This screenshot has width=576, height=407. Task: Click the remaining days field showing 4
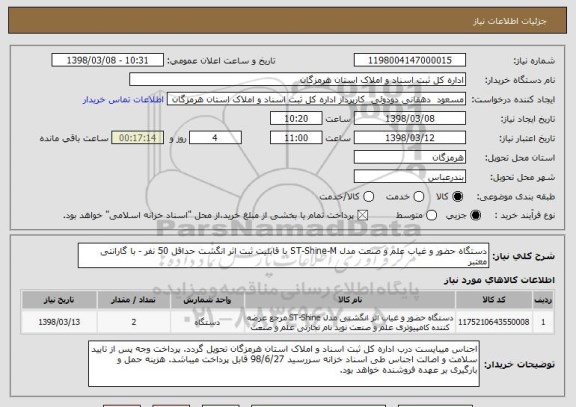[215, 138]
